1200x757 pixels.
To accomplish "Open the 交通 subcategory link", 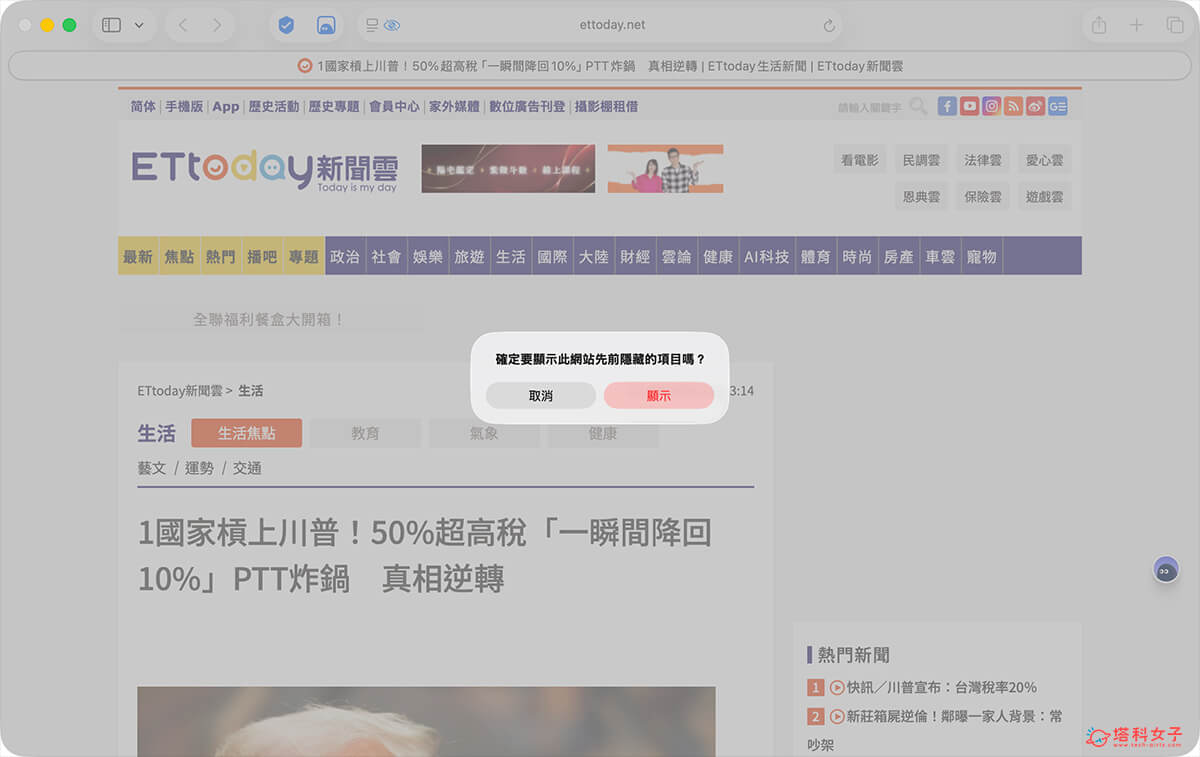I will (247, 468).
